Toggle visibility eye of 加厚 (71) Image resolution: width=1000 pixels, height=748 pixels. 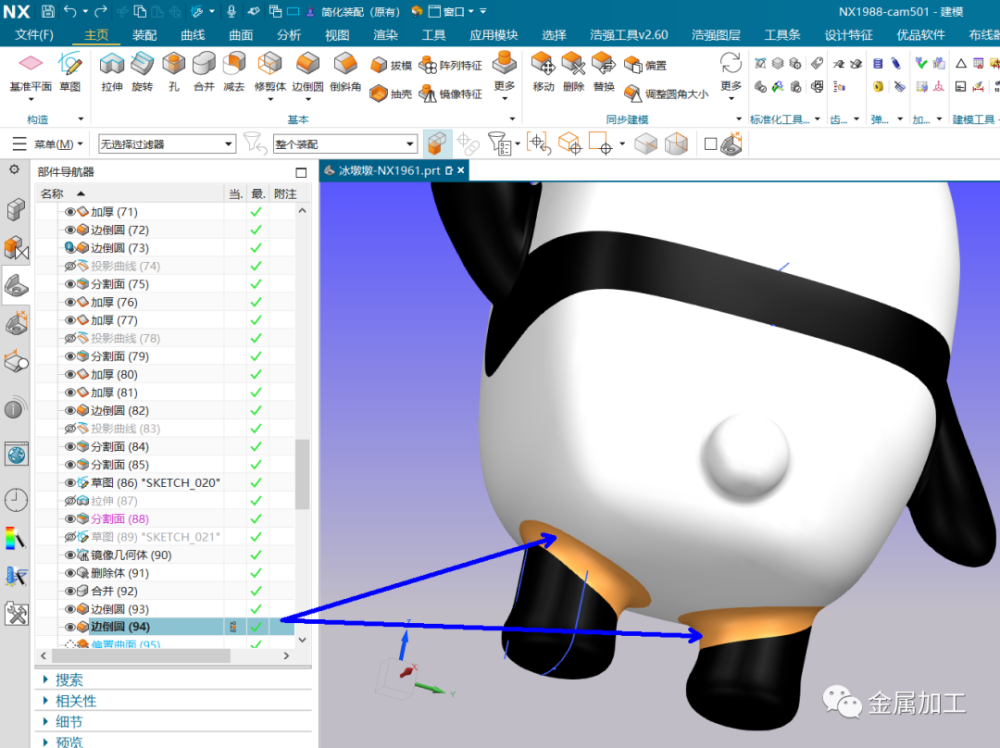click(70, 212)
